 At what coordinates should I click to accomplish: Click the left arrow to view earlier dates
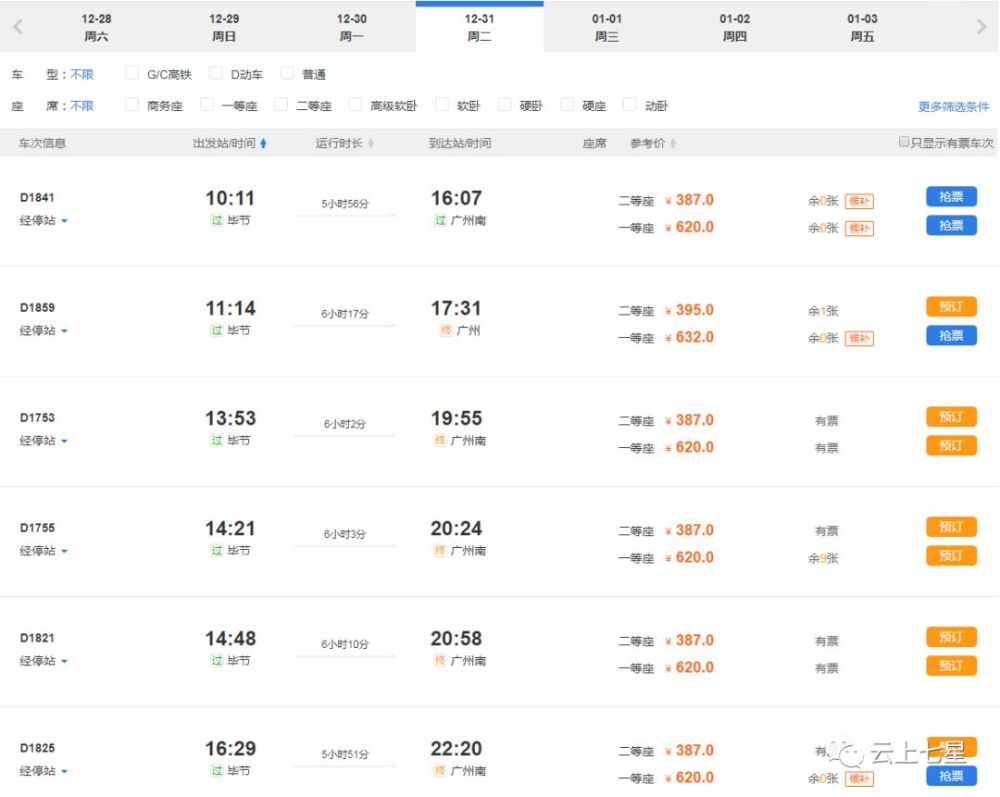point(17,25)
